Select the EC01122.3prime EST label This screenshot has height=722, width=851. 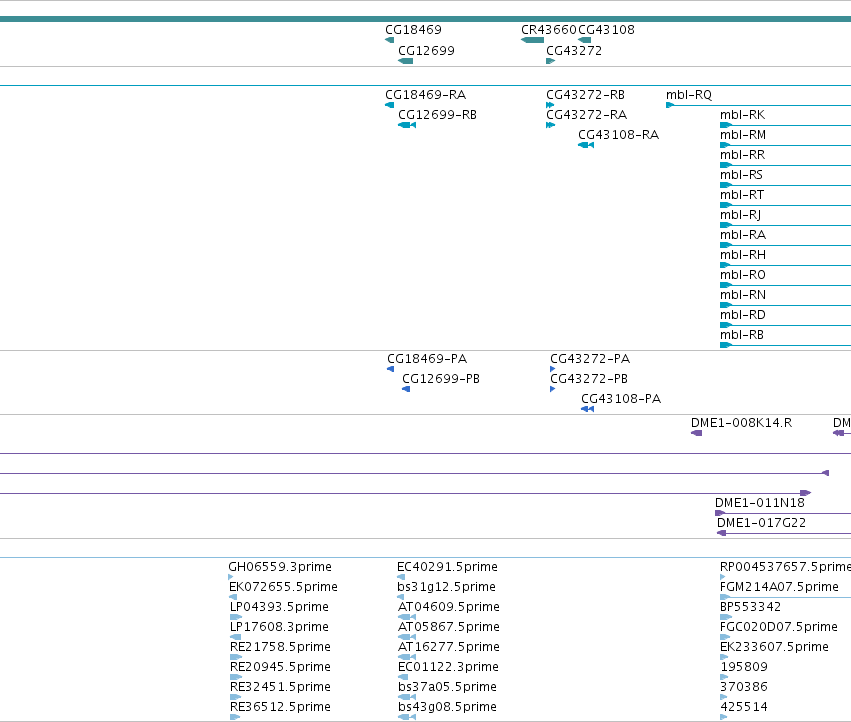(x=448, y=667)
